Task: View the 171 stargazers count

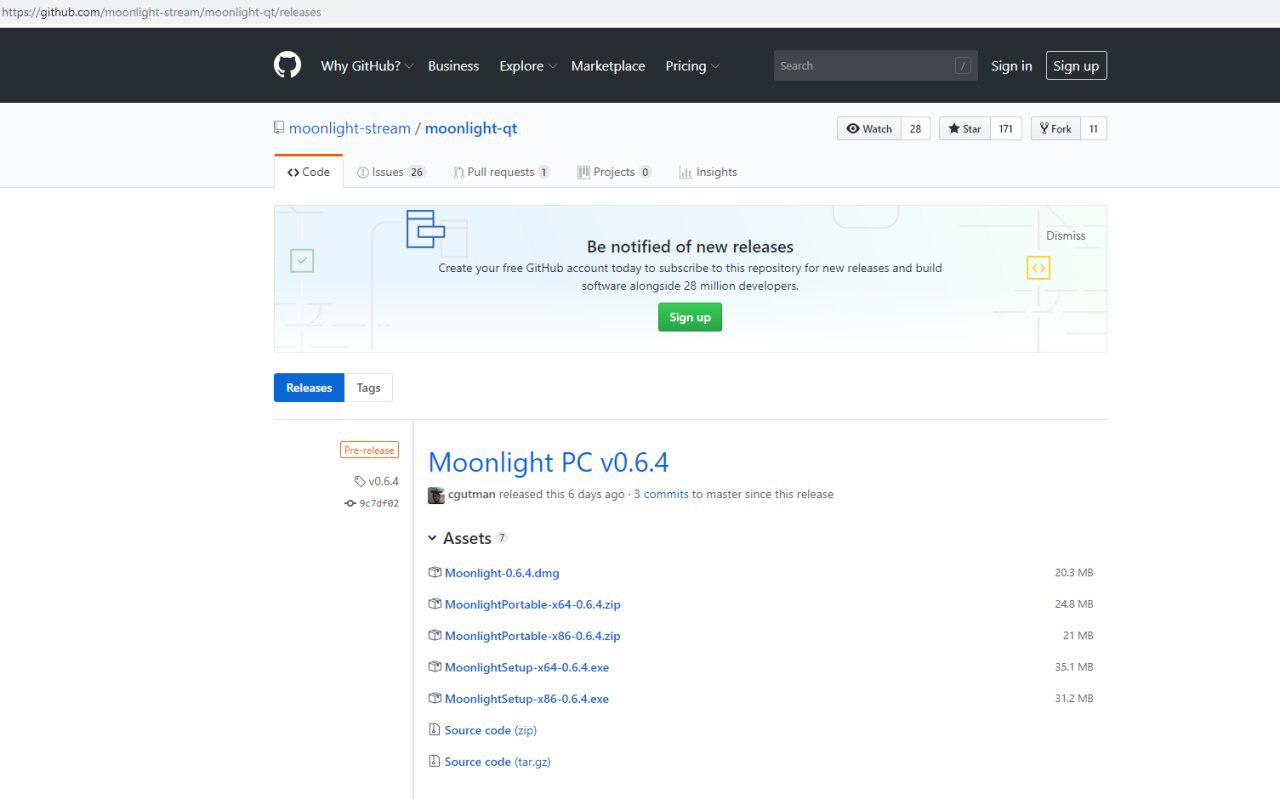Action: pos(1006,128)
